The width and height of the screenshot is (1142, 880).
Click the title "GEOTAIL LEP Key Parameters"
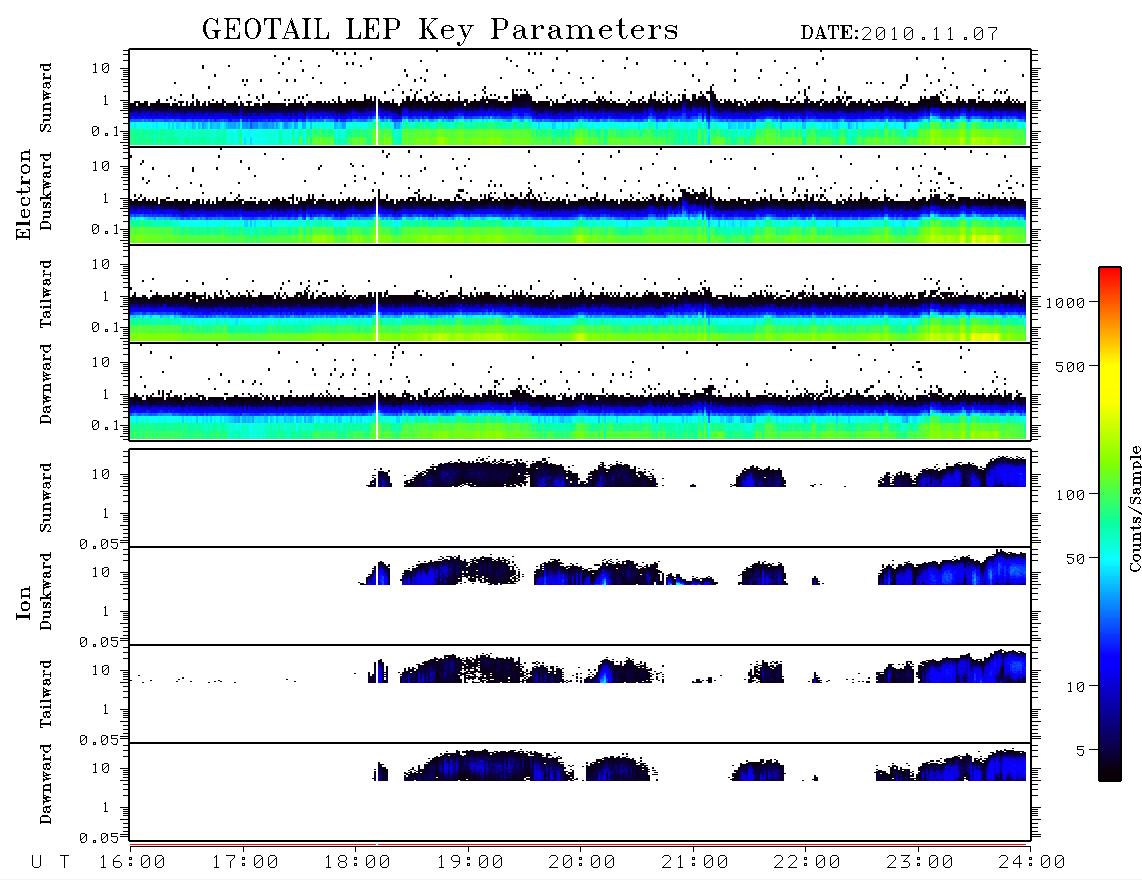coord(440,30)
